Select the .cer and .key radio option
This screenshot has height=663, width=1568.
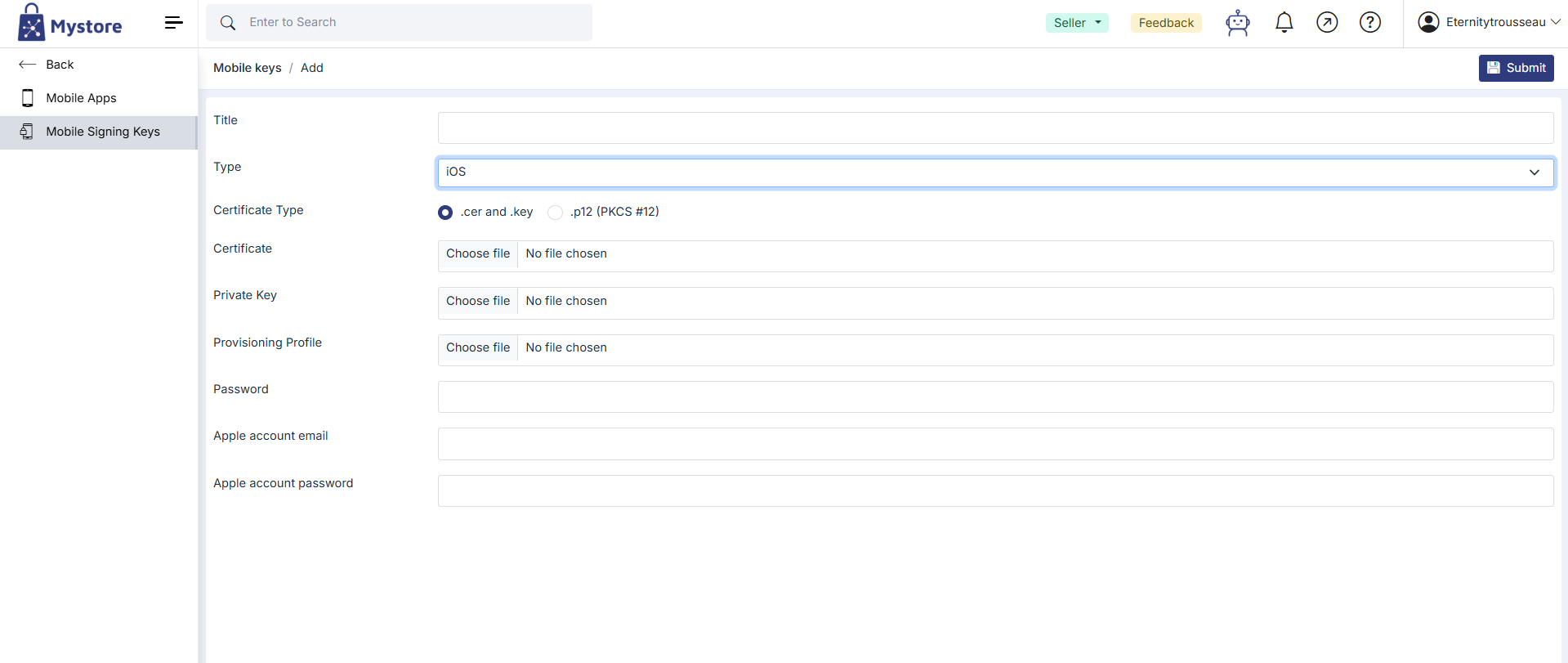pyautogui.click(x=445, y=213)
